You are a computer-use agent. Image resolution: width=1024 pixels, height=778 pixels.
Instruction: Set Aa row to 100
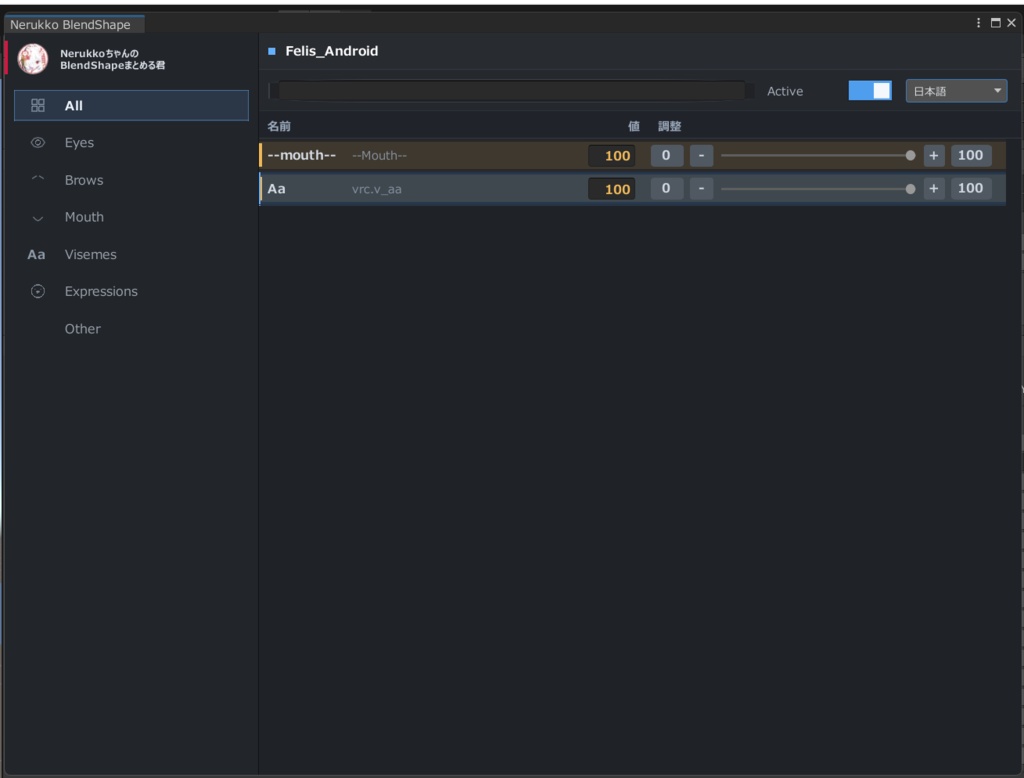970,189
